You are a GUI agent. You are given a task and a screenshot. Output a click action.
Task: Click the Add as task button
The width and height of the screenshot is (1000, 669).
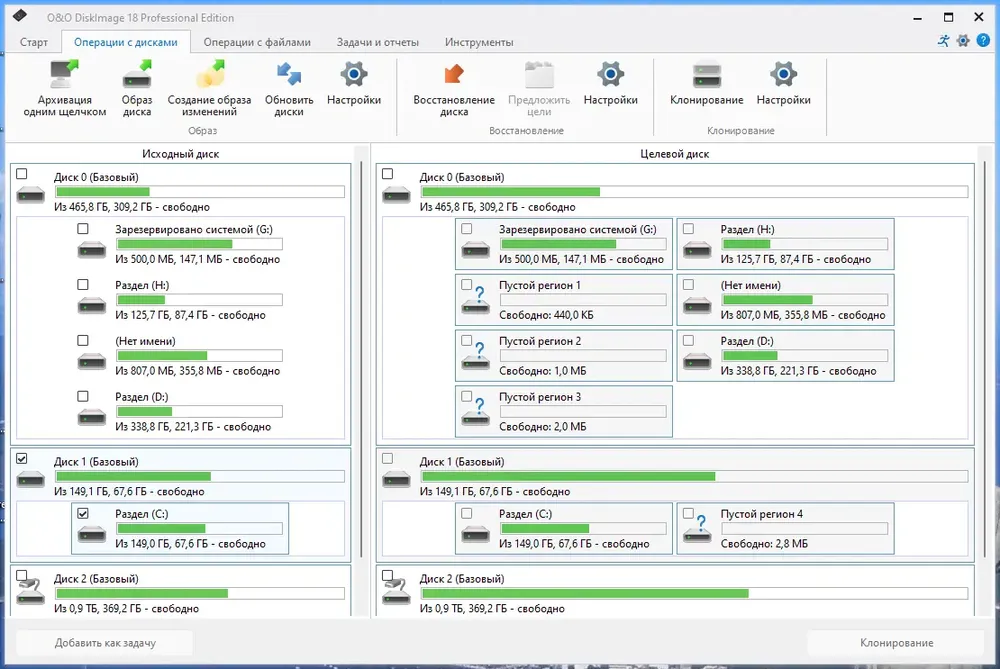tap(105, 643)
